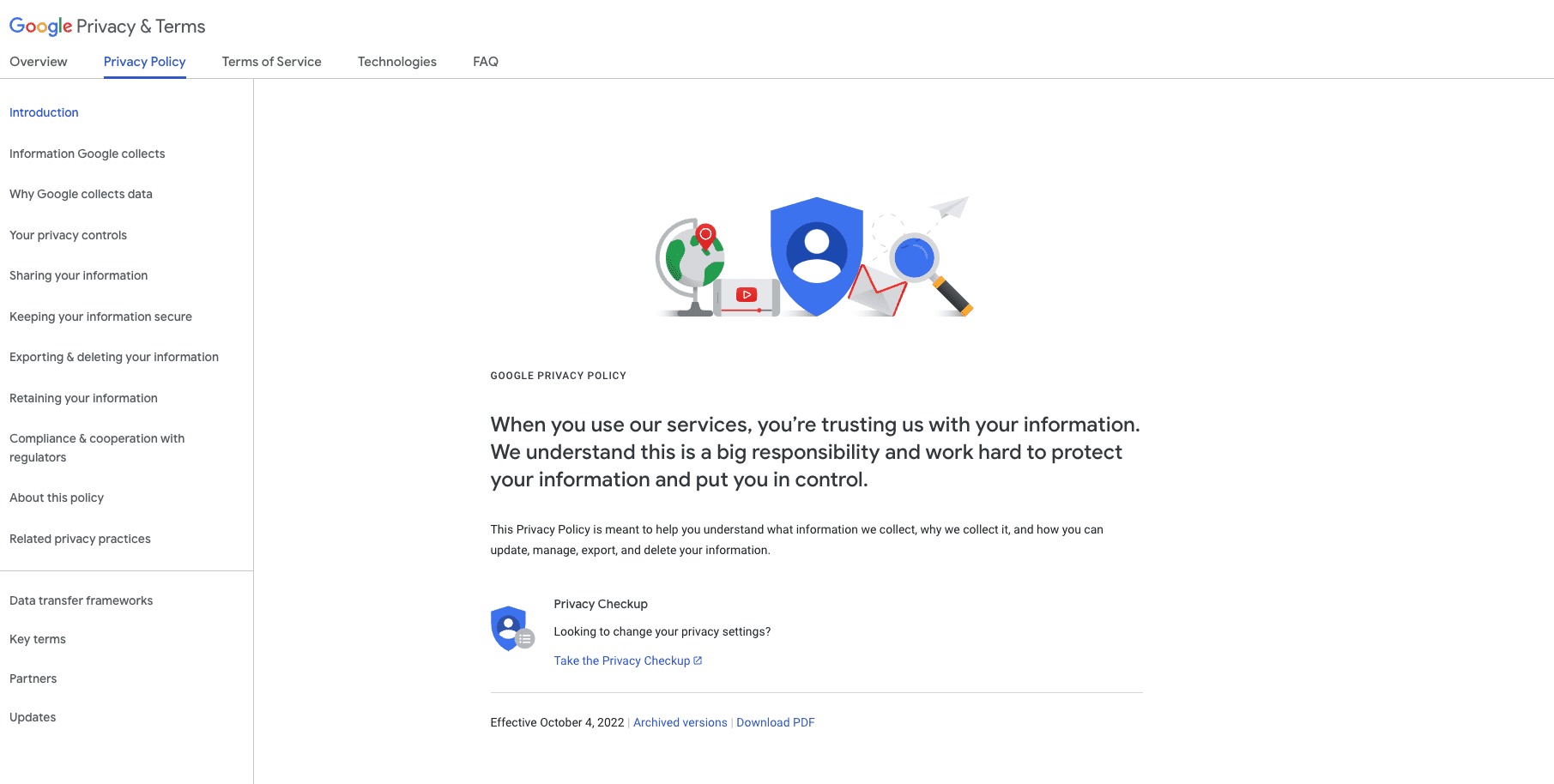
Task: Open Keeping your information secure
Action: (x=100, y=317)
